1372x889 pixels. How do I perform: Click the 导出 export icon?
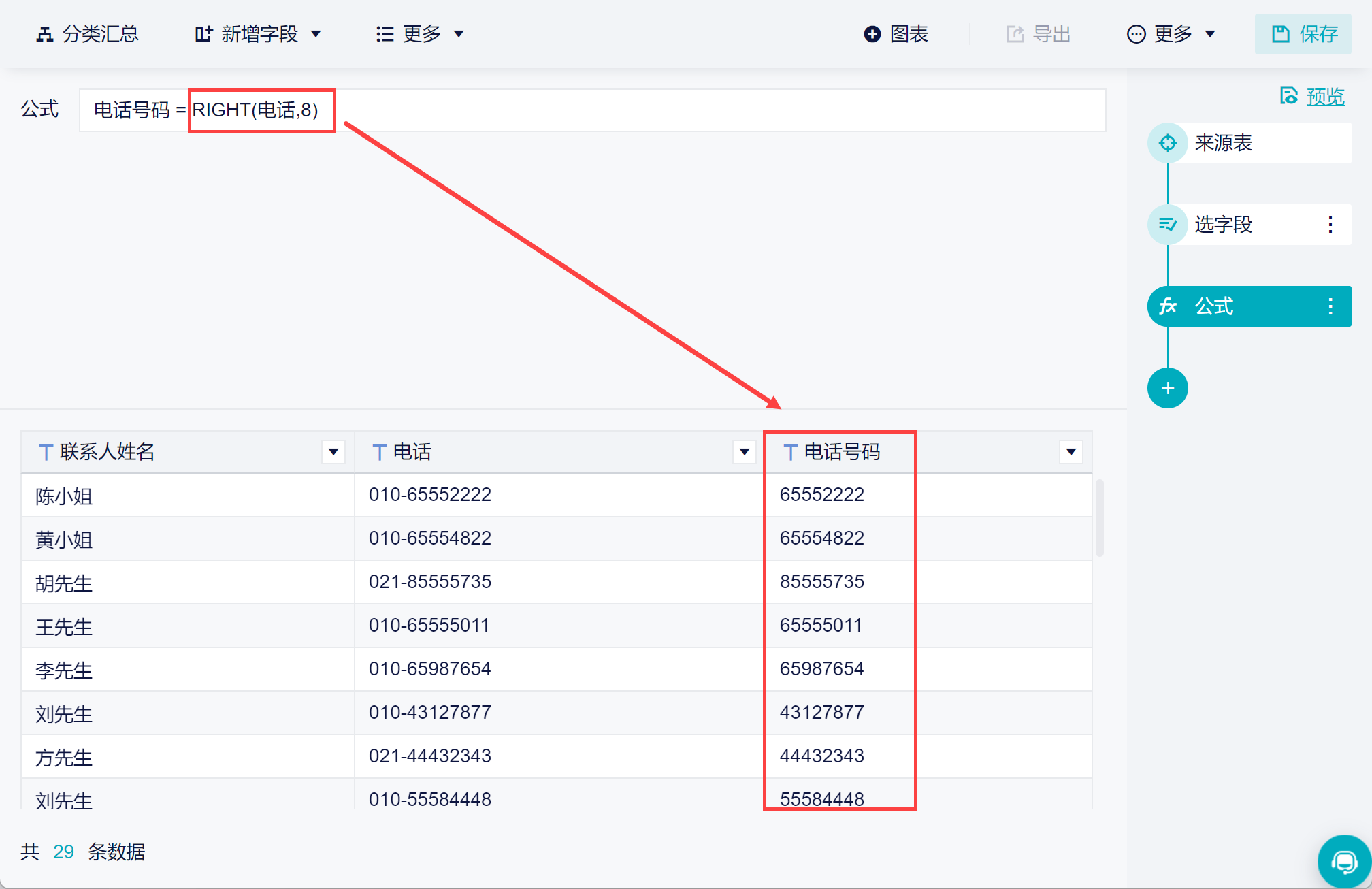point(1015,34)
